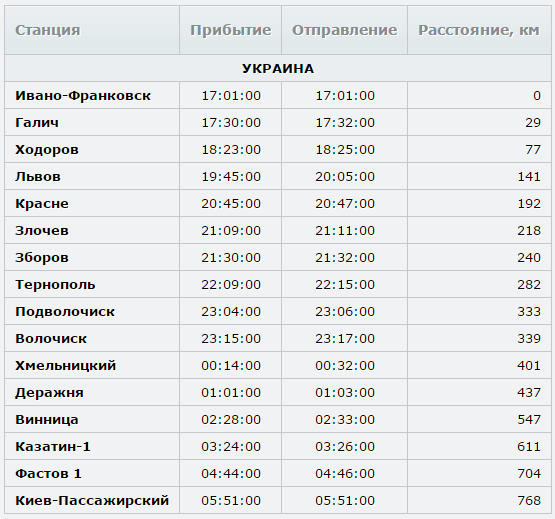Click Хмельницкий arrival time 00:14:00
The height and width of the screenshot is (519, 555).
pos(231,366)
